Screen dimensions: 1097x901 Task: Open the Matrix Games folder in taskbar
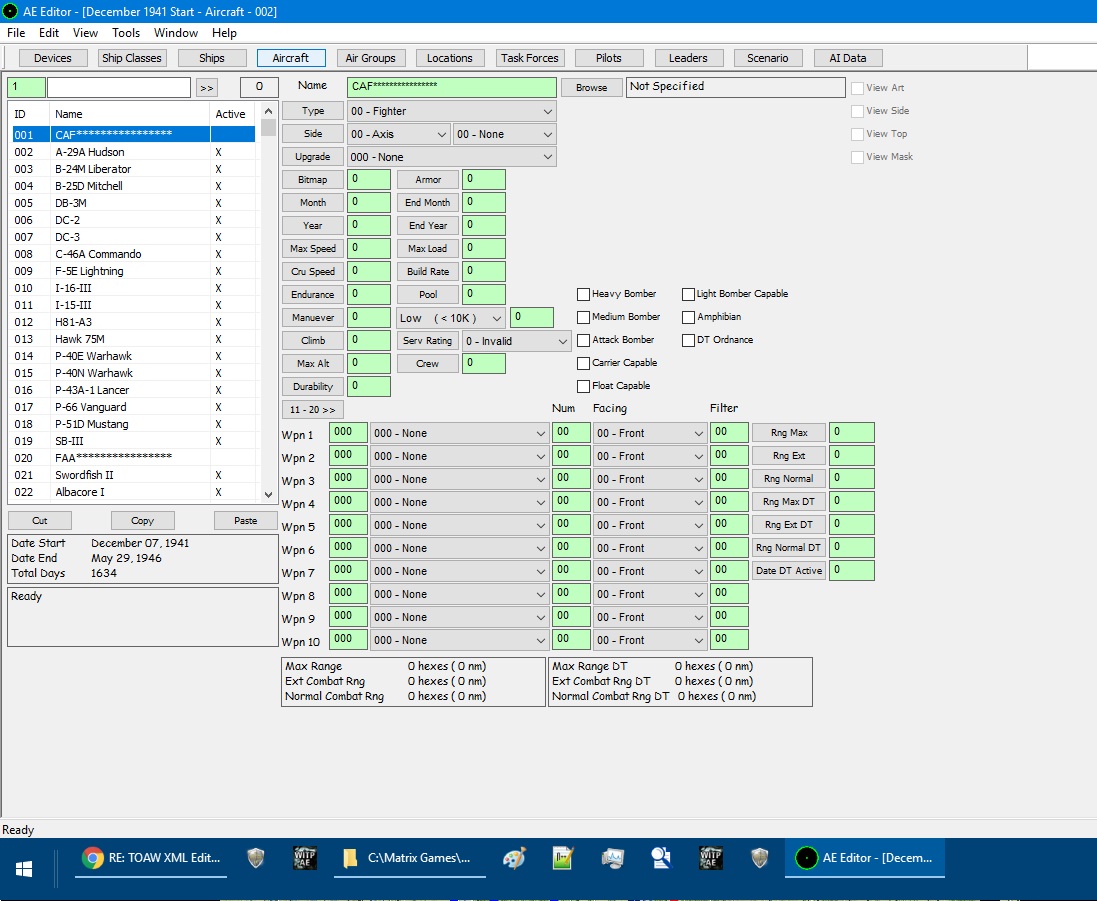(410, 858)
